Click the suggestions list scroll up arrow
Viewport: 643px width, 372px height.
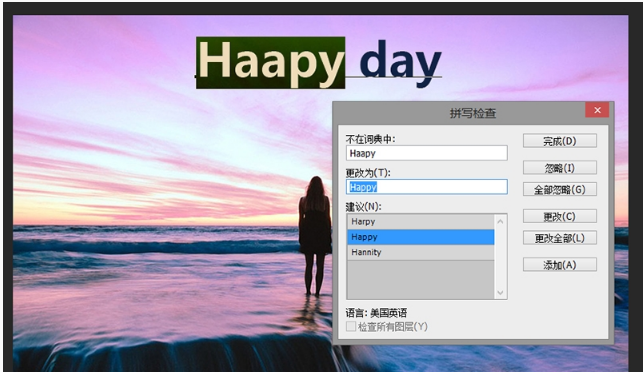point(500,221)
